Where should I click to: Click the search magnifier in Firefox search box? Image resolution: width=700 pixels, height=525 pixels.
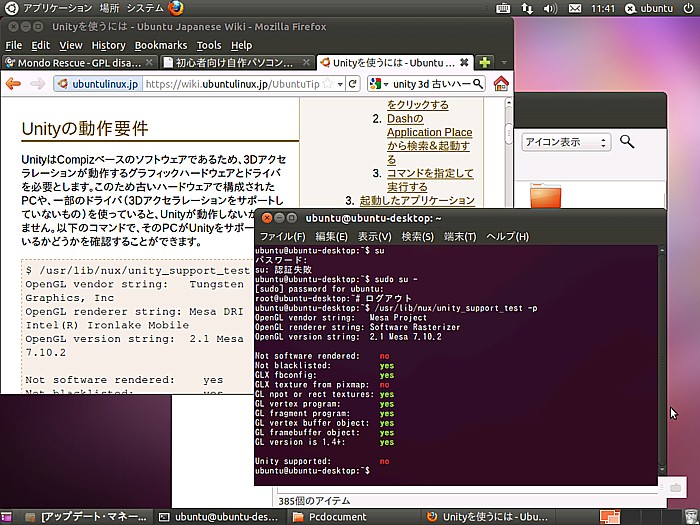pyautogui.click(x=478, y=83)
